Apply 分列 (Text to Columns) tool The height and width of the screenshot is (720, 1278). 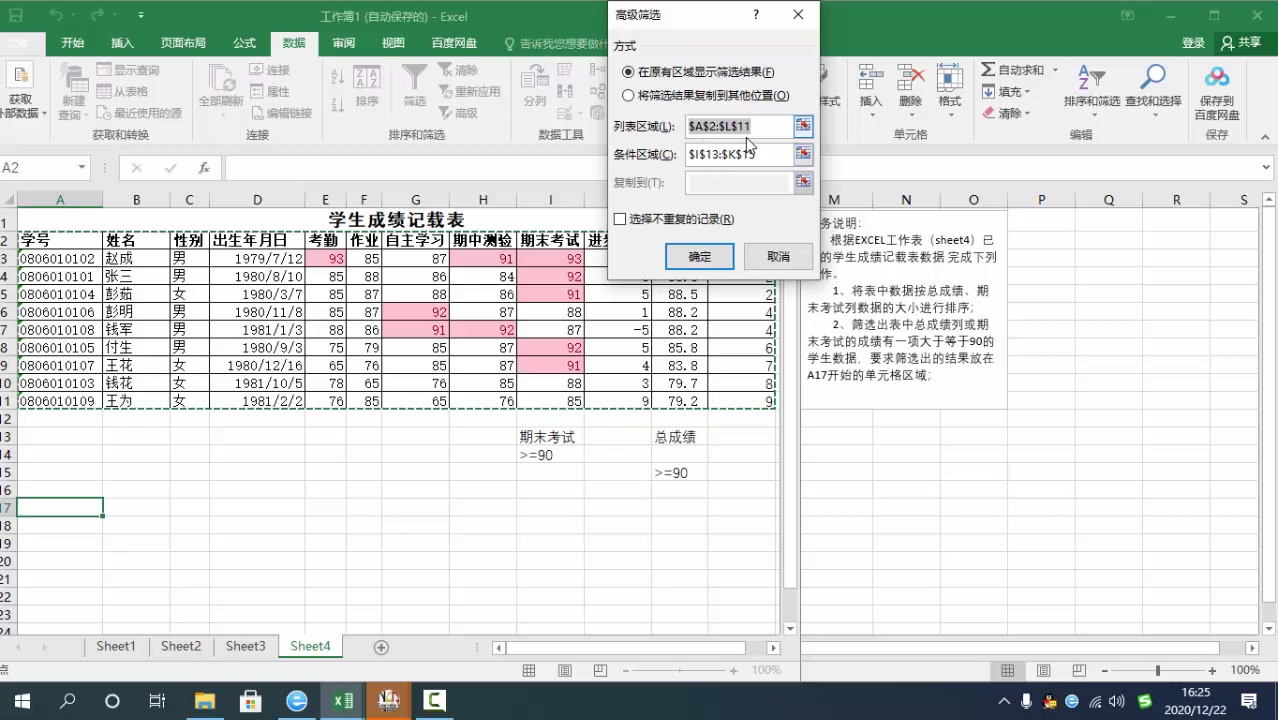pos(535,90)
